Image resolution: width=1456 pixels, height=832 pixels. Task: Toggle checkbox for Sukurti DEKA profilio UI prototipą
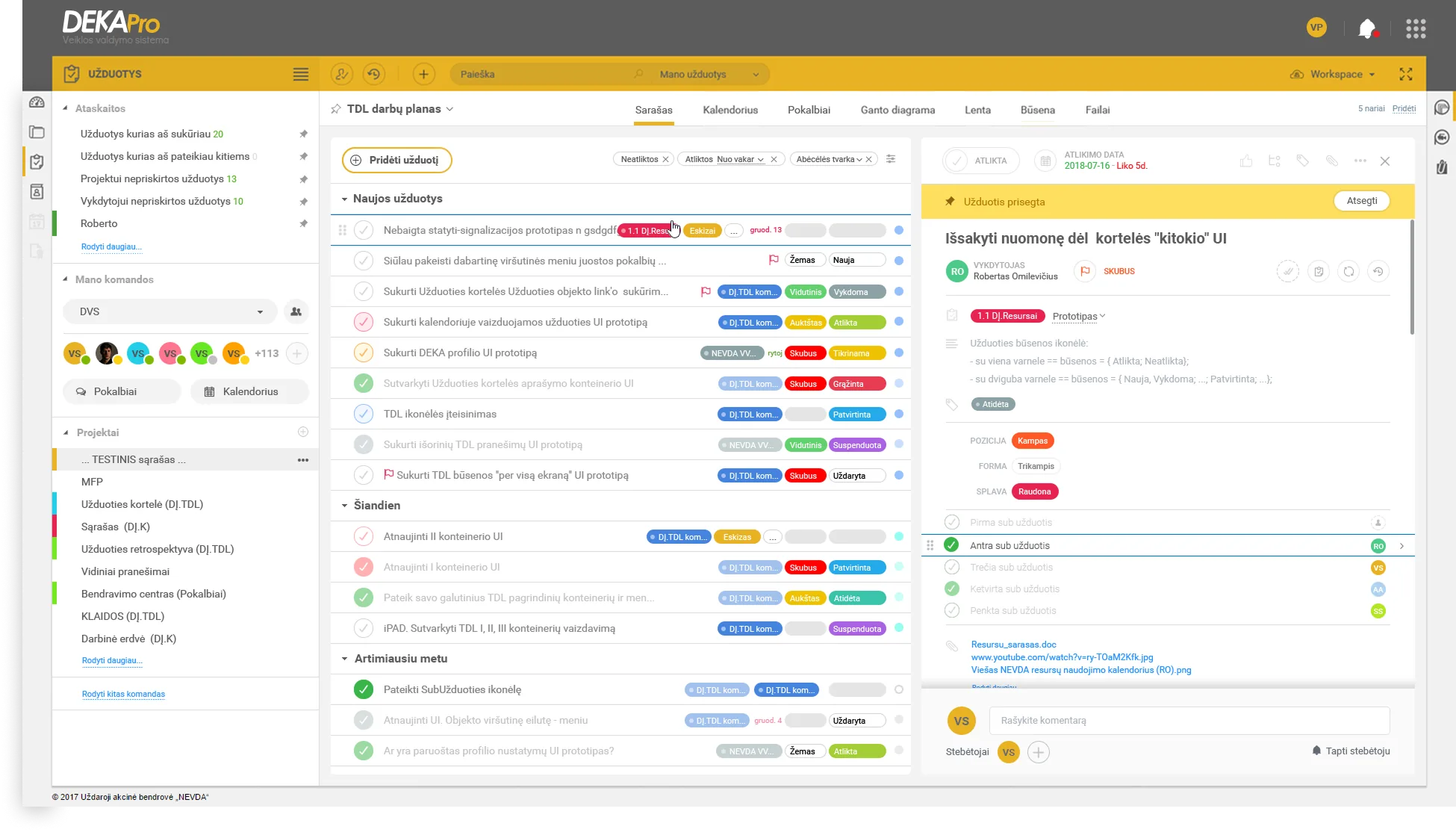[x=364, y=353]
